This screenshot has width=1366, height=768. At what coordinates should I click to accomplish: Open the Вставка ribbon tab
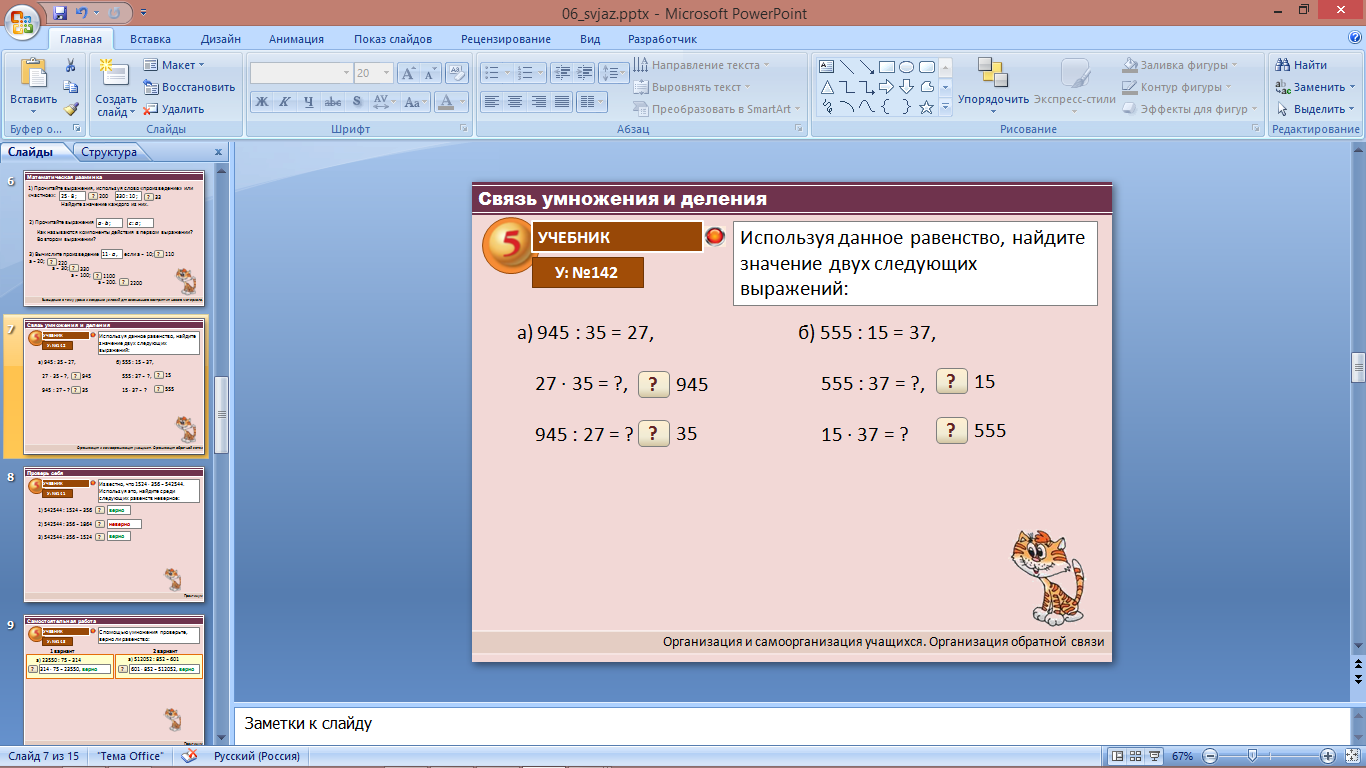pos(150,39)
